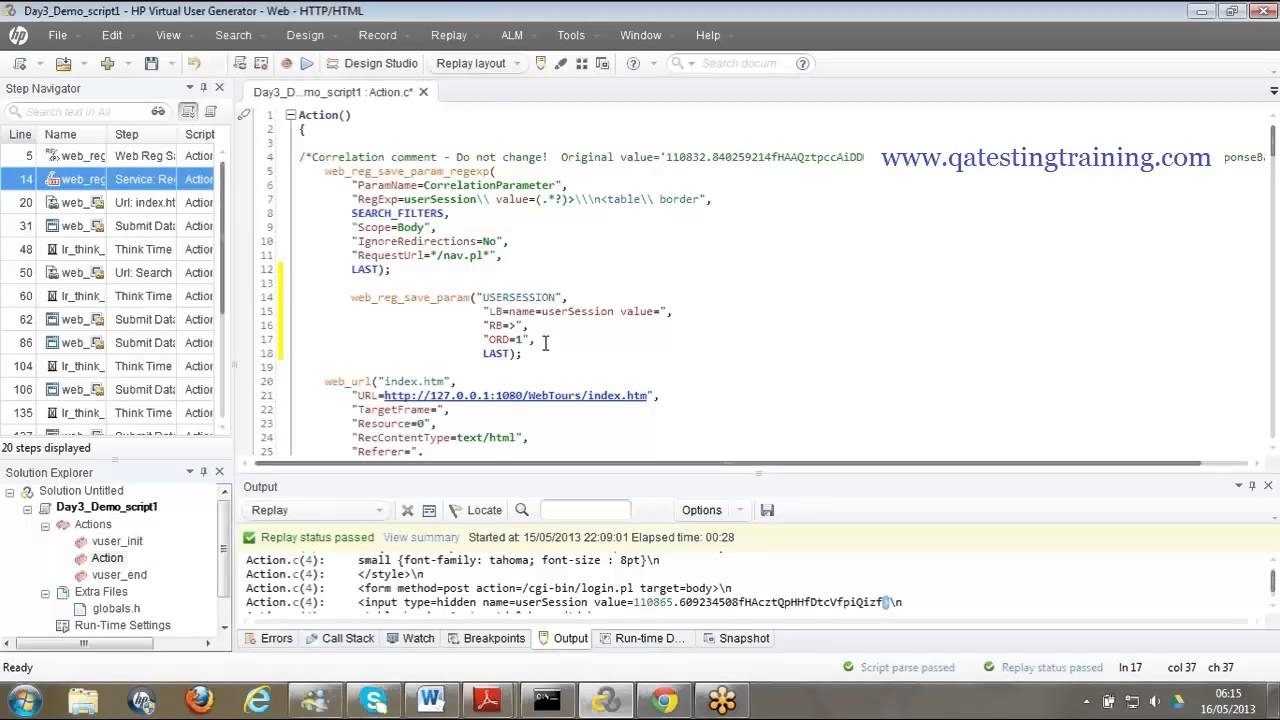Image resolution: width=1280 pixels, height=720 pixels.
Task: Collapse the Actions folder node
Action: (x=46, y=526)
